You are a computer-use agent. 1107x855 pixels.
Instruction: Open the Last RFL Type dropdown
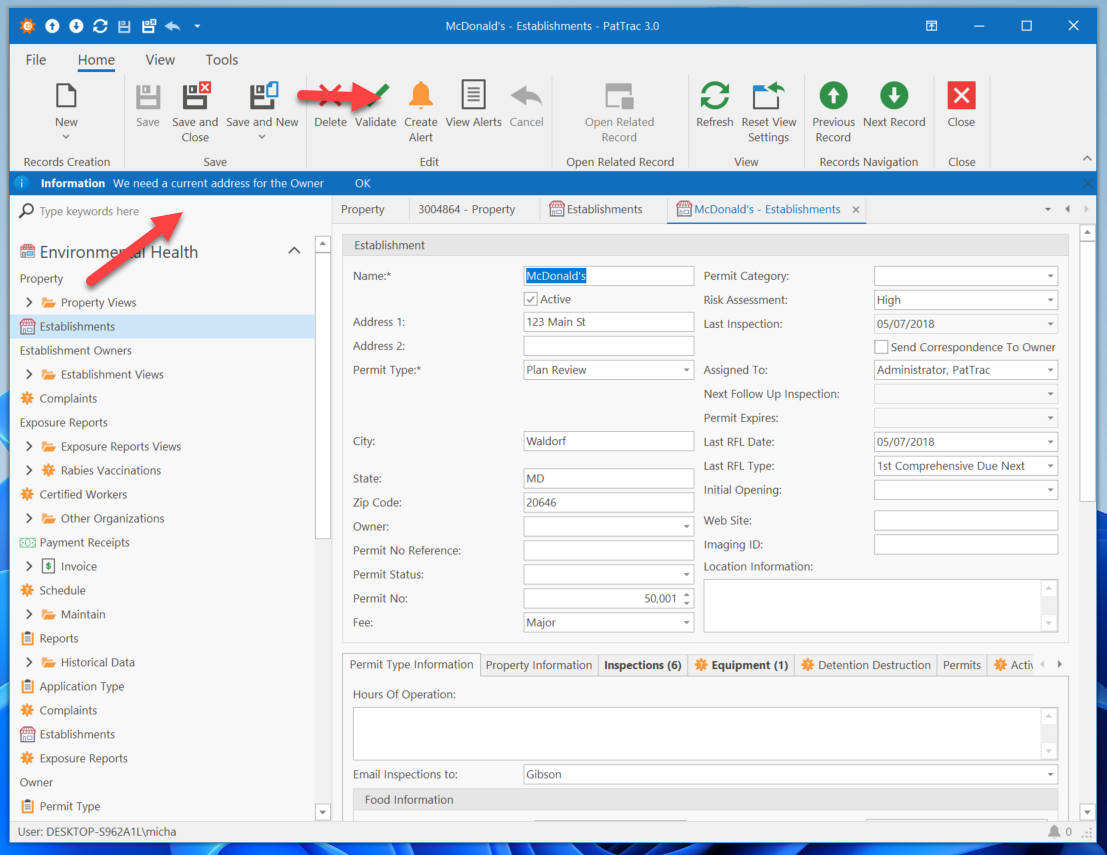point(1050,466)
